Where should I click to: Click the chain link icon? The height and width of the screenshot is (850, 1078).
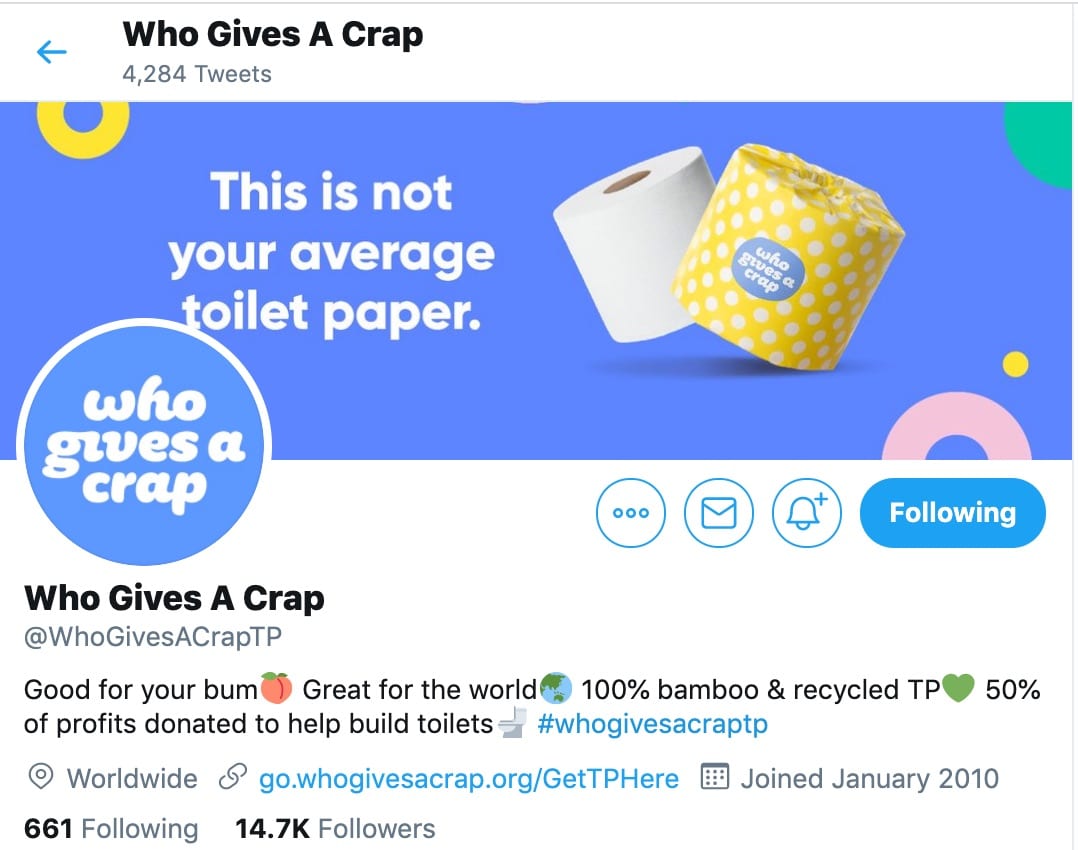point(232,777)
